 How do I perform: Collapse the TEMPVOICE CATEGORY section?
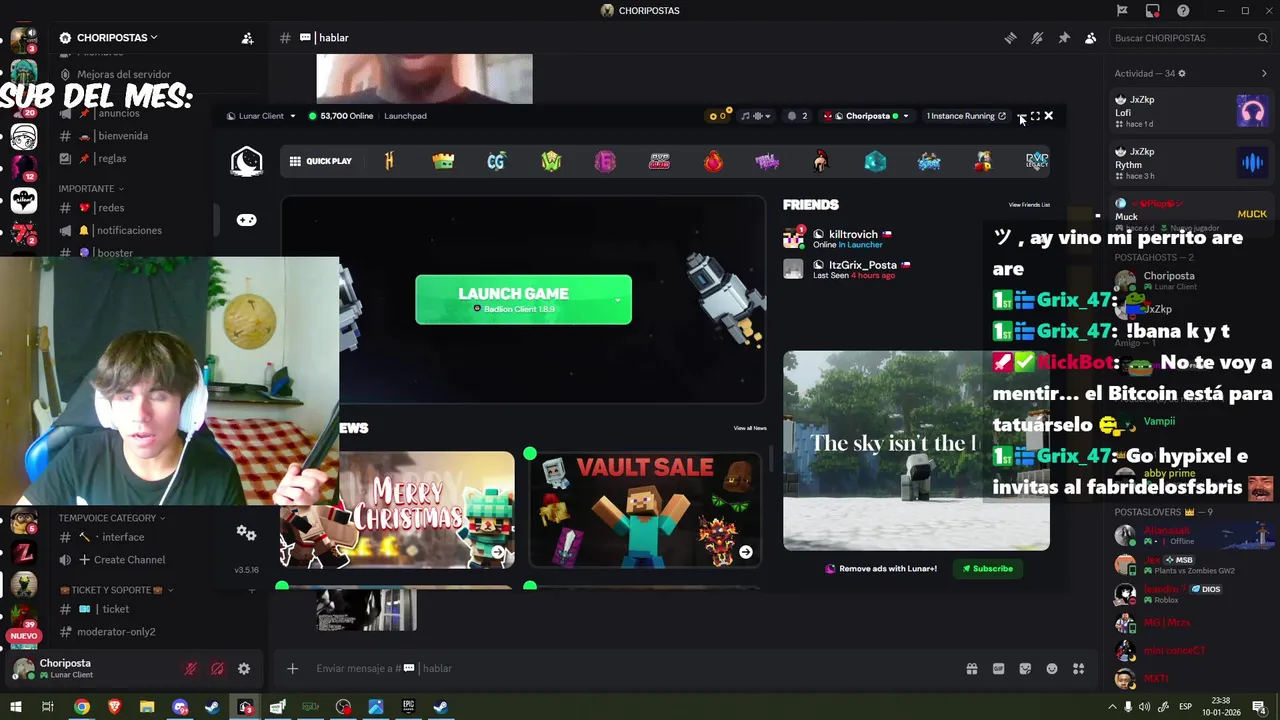[x=111, y=518]
